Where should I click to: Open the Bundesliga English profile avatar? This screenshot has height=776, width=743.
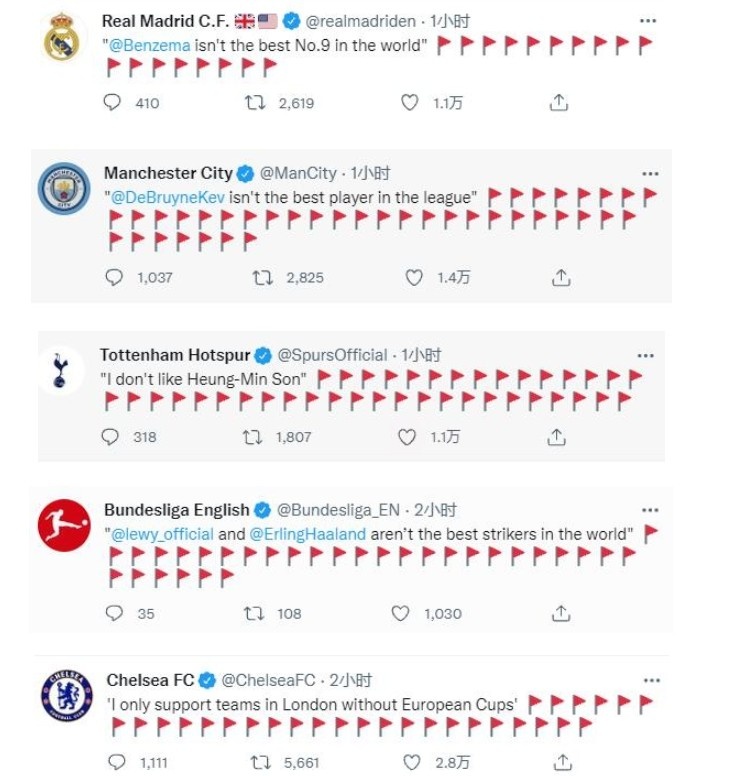pos(64,525)
